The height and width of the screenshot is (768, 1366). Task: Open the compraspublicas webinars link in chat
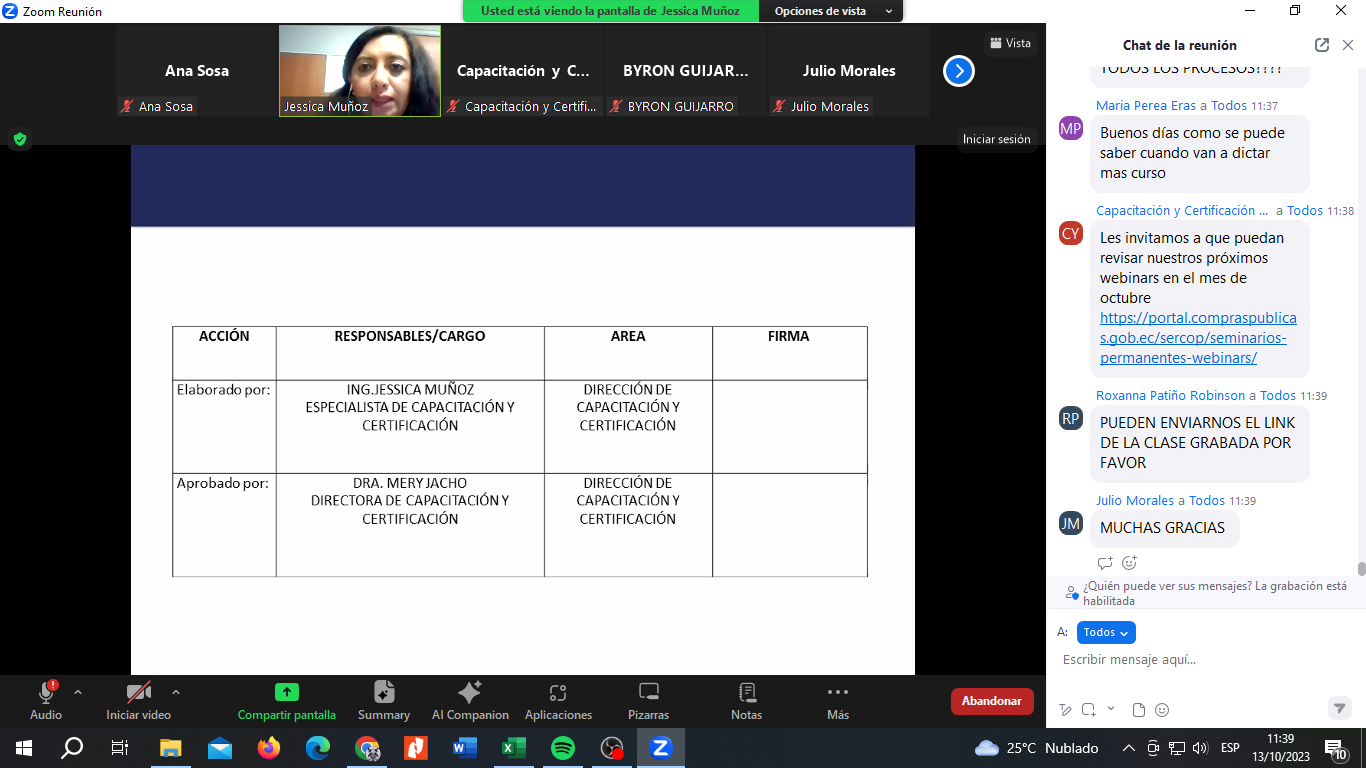click(1198, 338)
